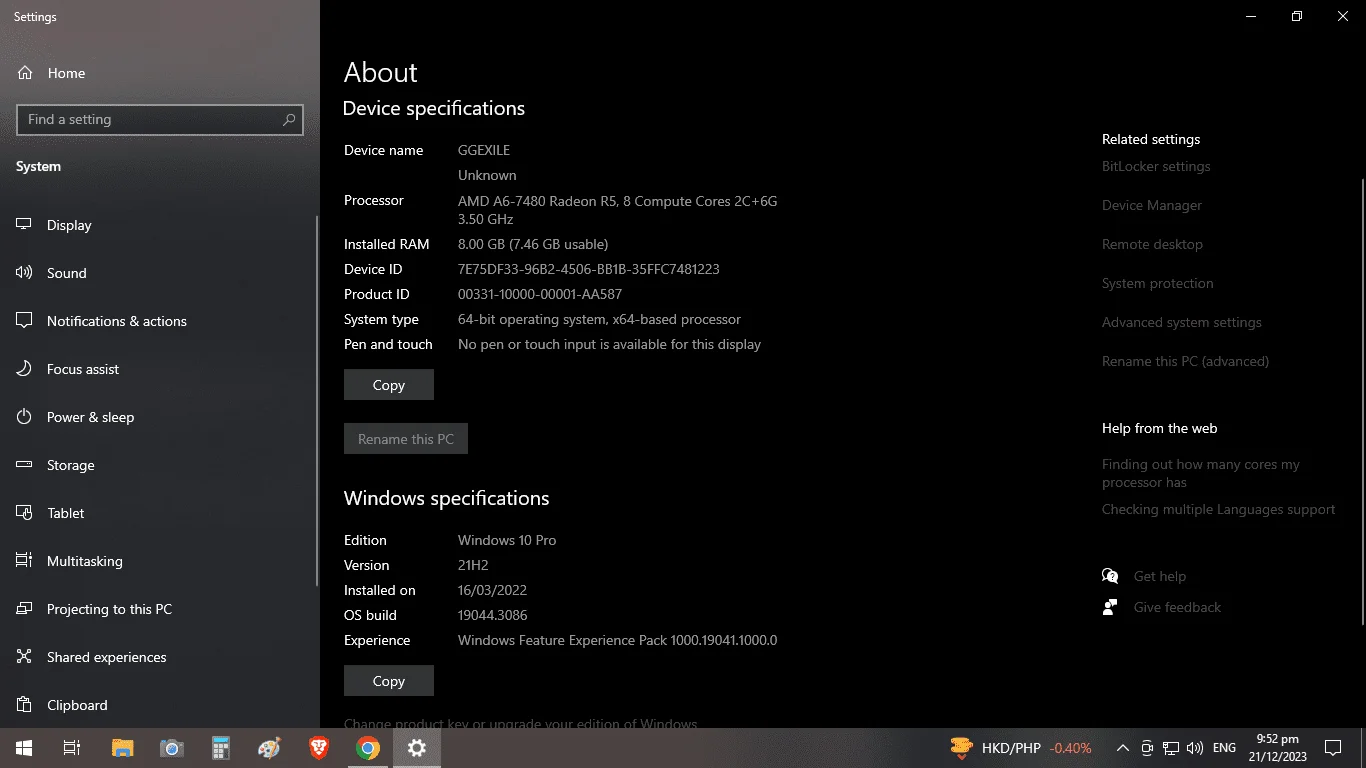
Task: Copy the device specifications
Action: pos(389,385)
